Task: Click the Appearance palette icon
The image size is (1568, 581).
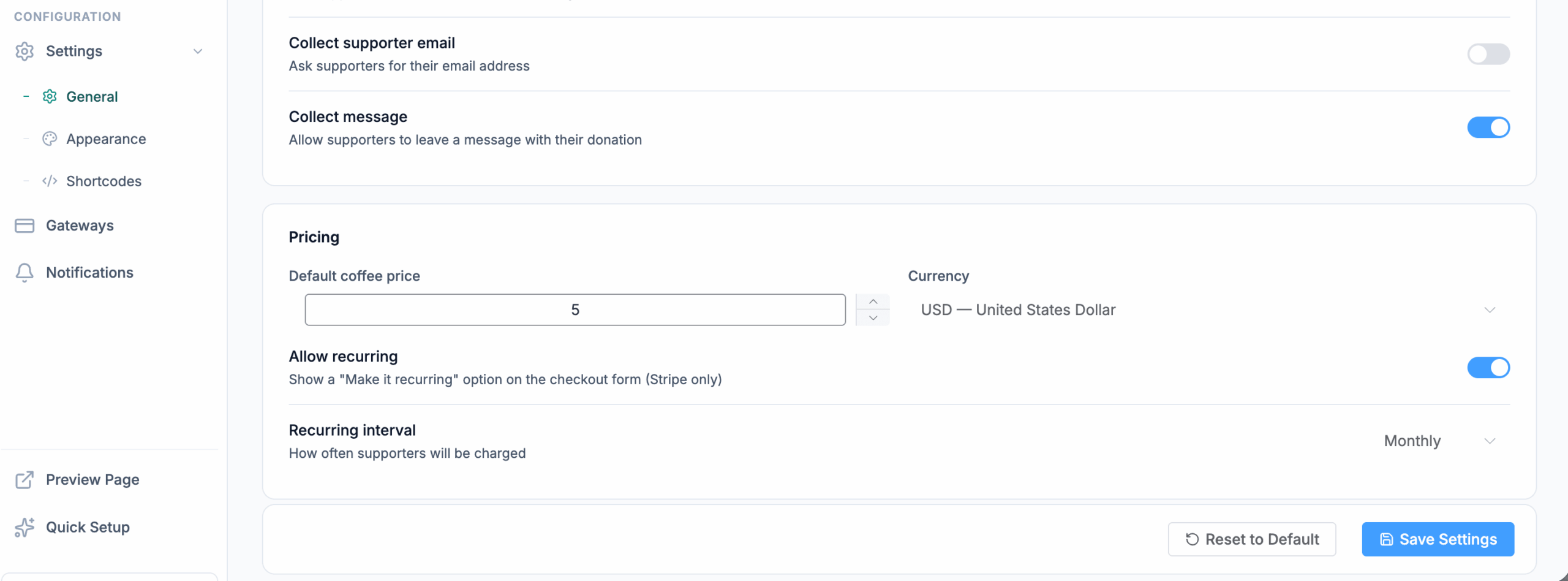Action: point(50,139)
